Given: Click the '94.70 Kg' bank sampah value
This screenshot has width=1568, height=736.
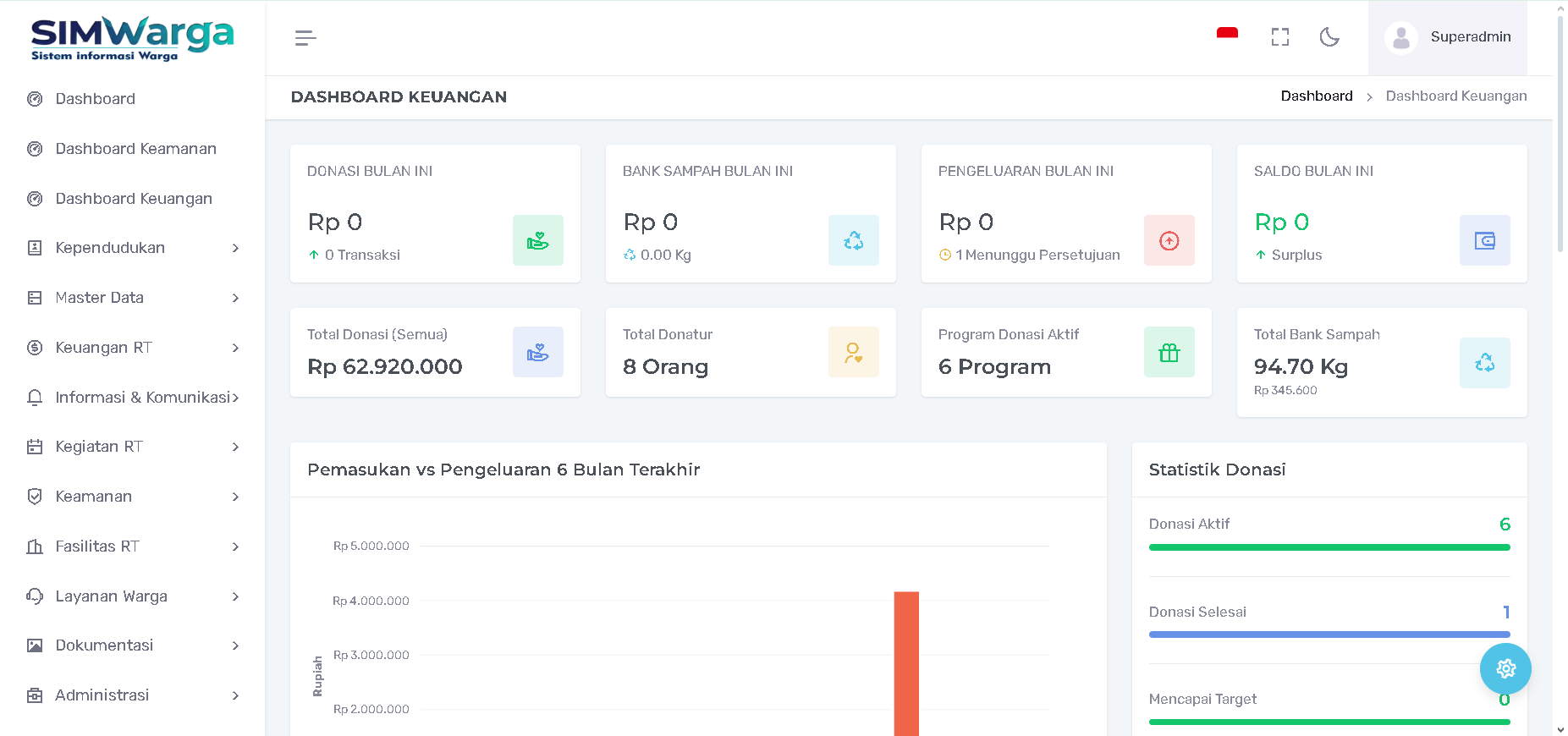Looking at the screenshot, I should (x=1301, y=366).
